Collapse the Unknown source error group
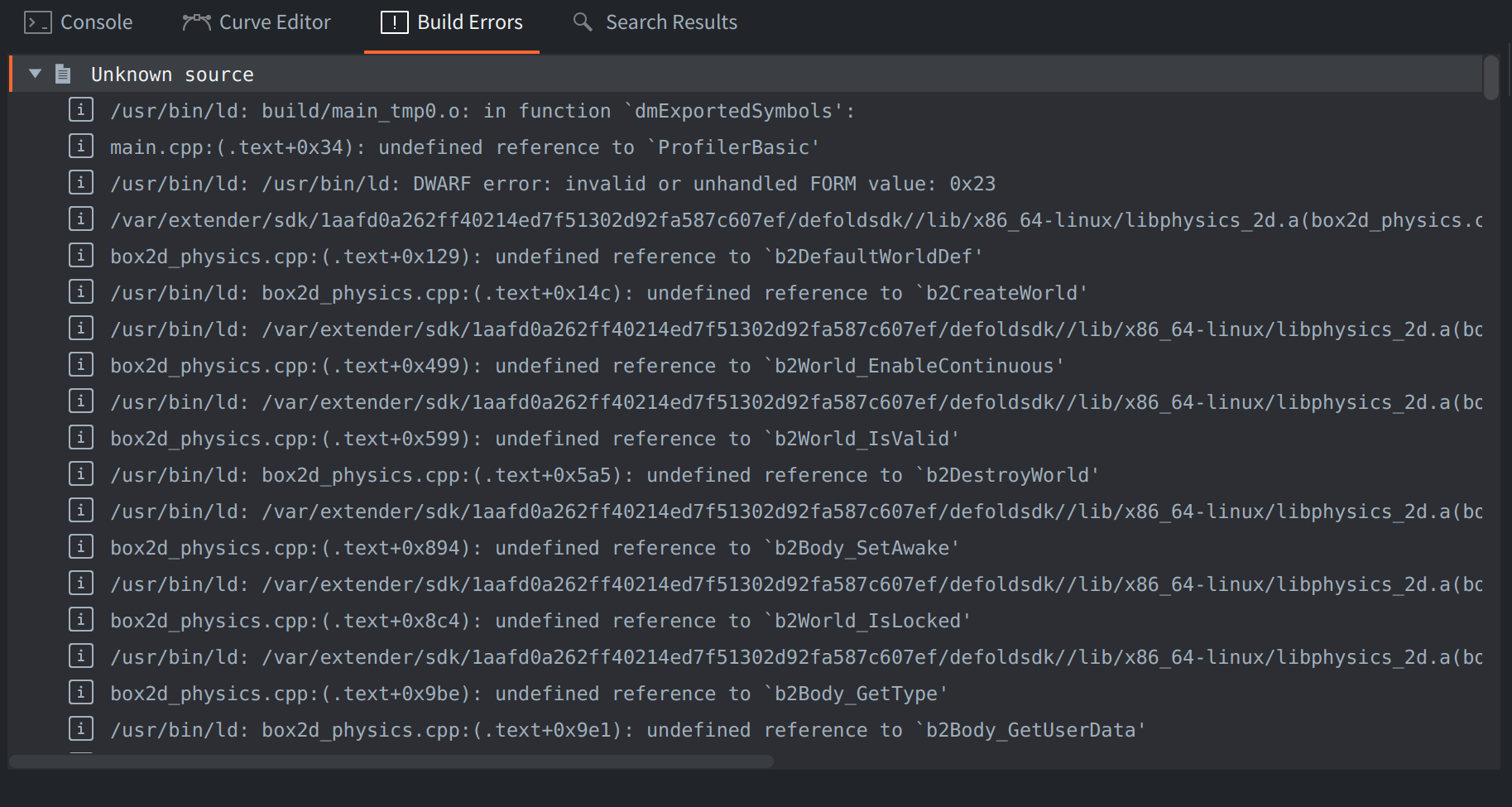The height and width of the screenshot is (807, 1512). (35, 74)
